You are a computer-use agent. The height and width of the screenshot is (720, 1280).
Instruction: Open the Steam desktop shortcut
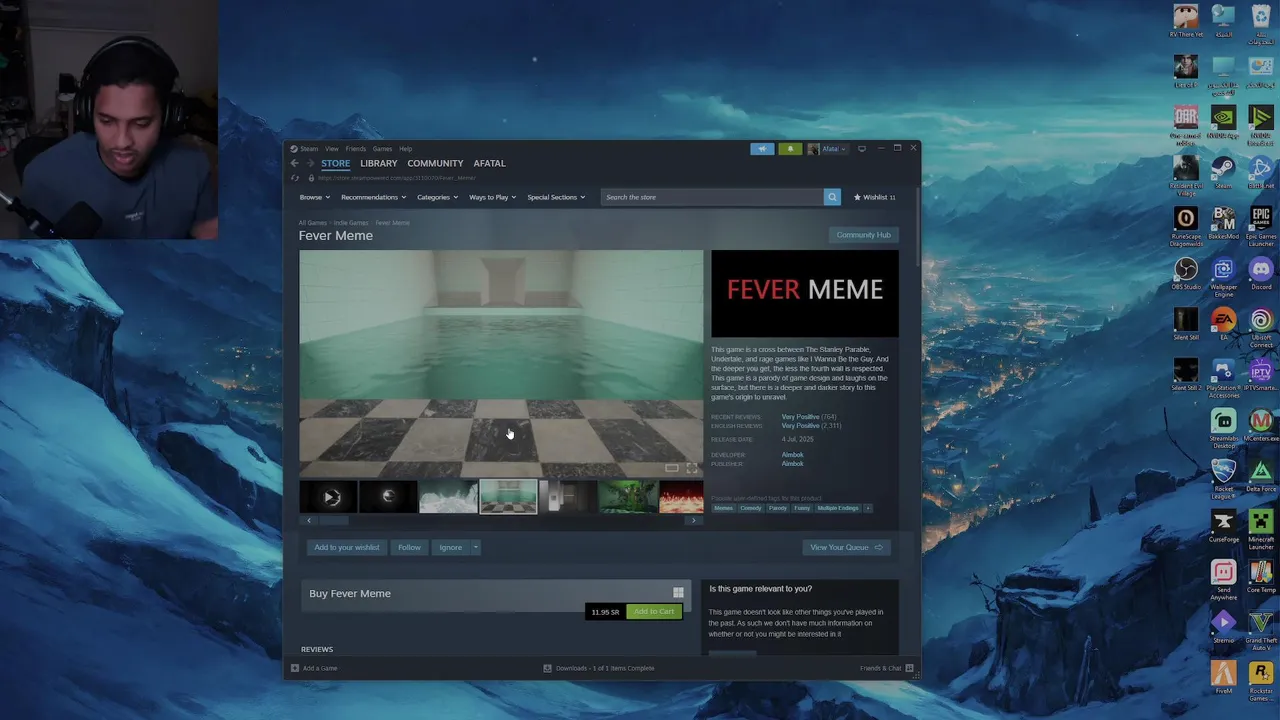[x=1223, y=172]
